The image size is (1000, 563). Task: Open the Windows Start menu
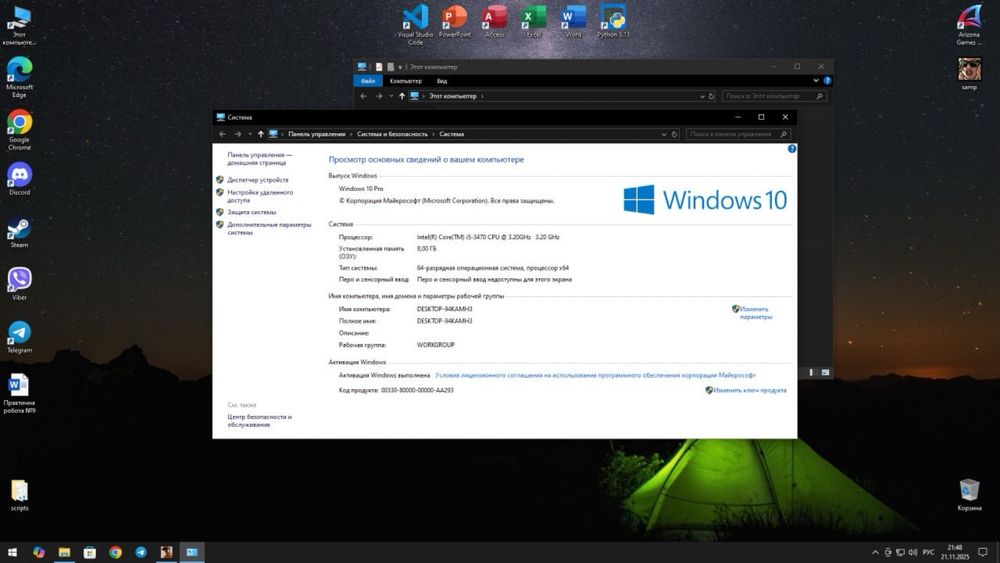coord(12,552)
